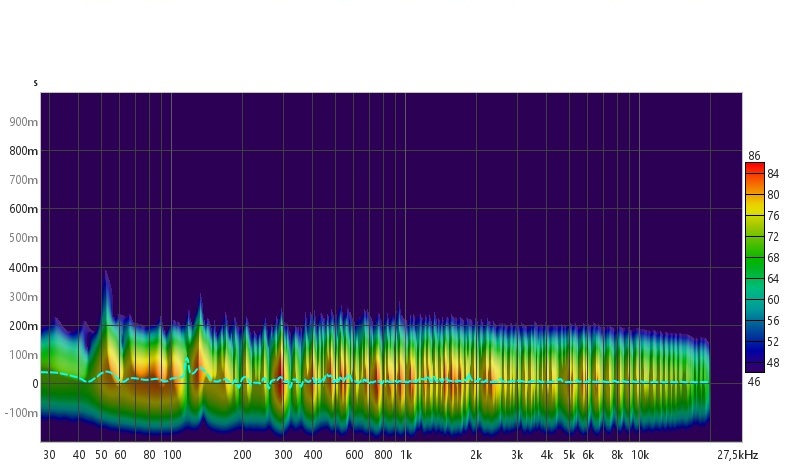800x467 pixels.
Task: Click the 27,5kHz frequency axis label
Action: pyautogui.click(x=737, y=455)
